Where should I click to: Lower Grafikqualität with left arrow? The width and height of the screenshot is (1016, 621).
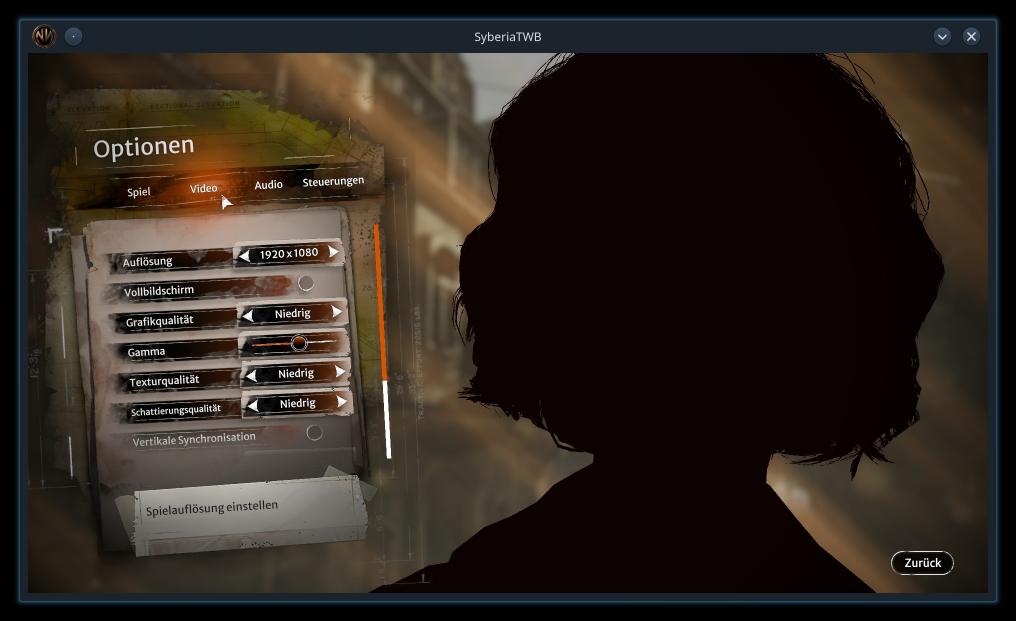coord(248,316)
